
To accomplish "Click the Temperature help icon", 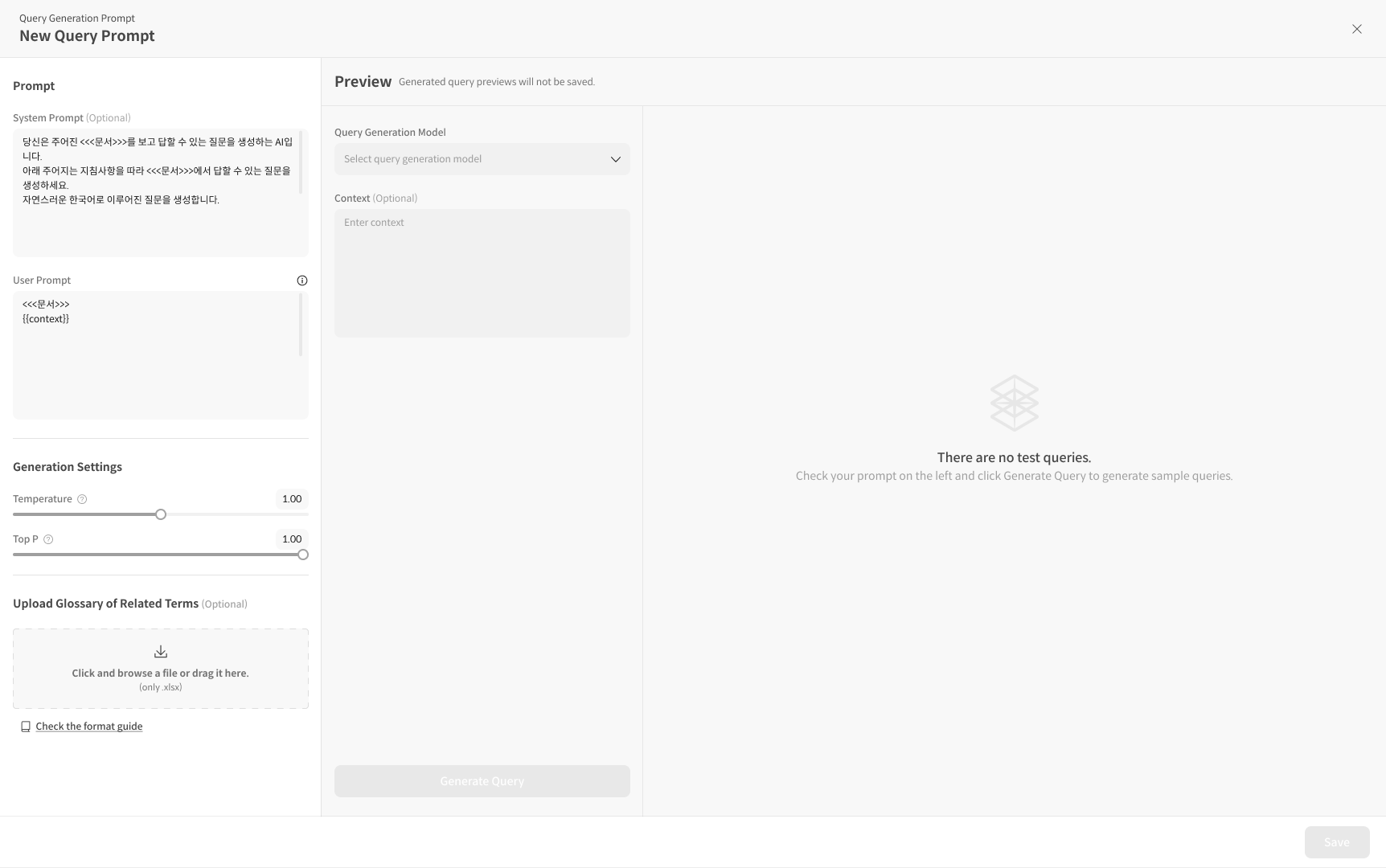I will pos(82,499).
